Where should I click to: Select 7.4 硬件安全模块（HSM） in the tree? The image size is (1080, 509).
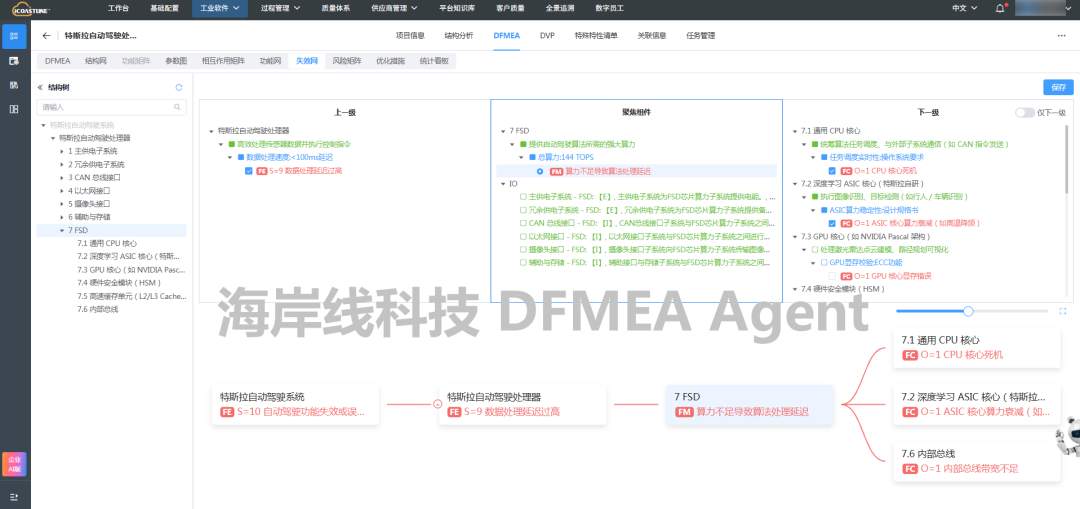[x=120, y=282]
